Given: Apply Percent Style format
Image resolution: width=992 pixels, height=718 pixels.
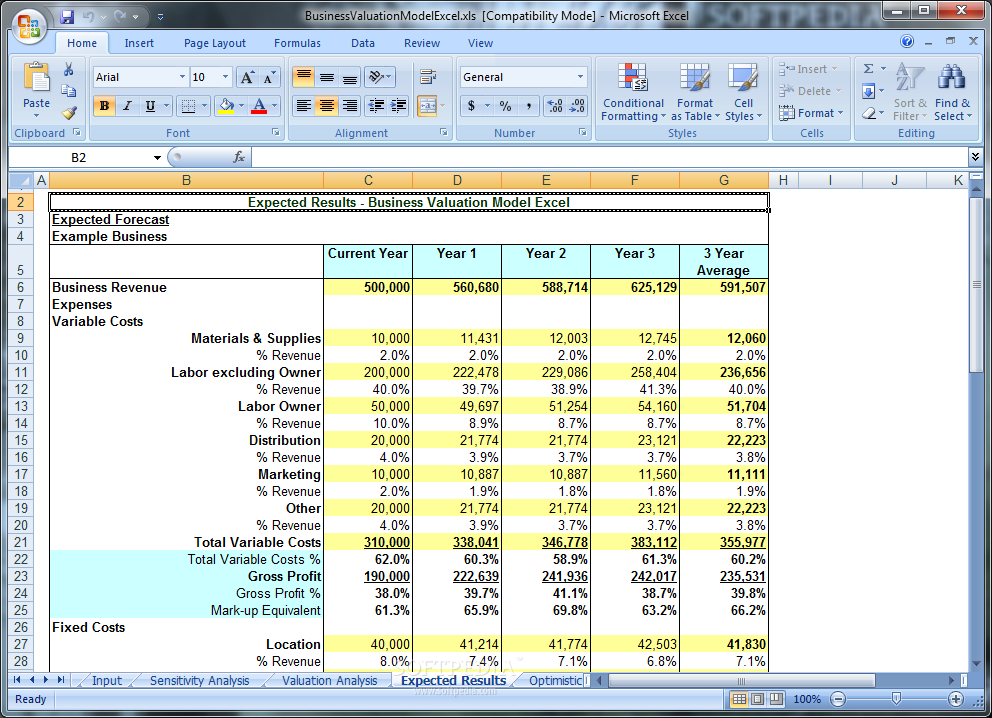Looking at the screenshot, I should click(x=505, y=106).
